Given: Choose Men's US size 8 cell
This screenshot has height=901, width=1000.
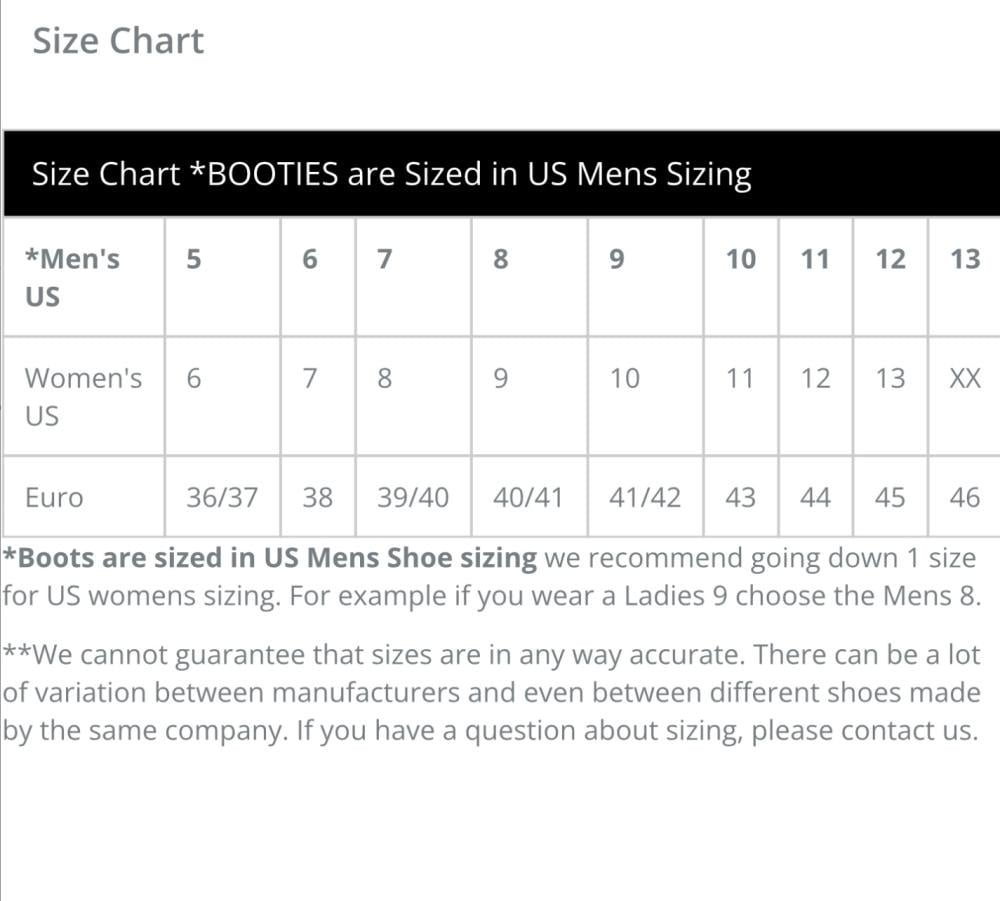Looking at the screenshot, I should pos(501,260).
